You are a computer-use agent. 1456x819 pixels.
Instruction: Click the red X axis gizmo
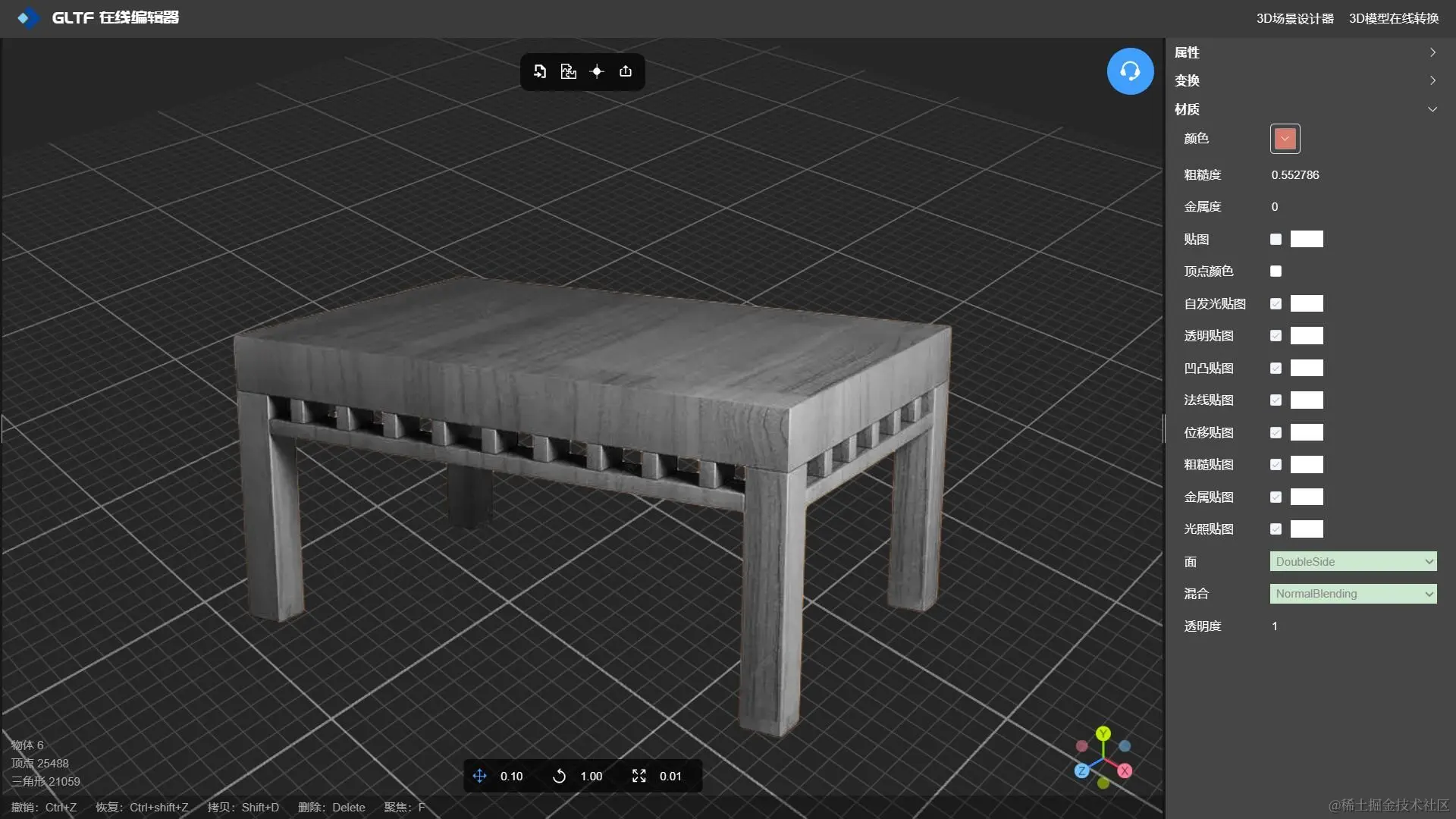click(x=1125, y=770)
